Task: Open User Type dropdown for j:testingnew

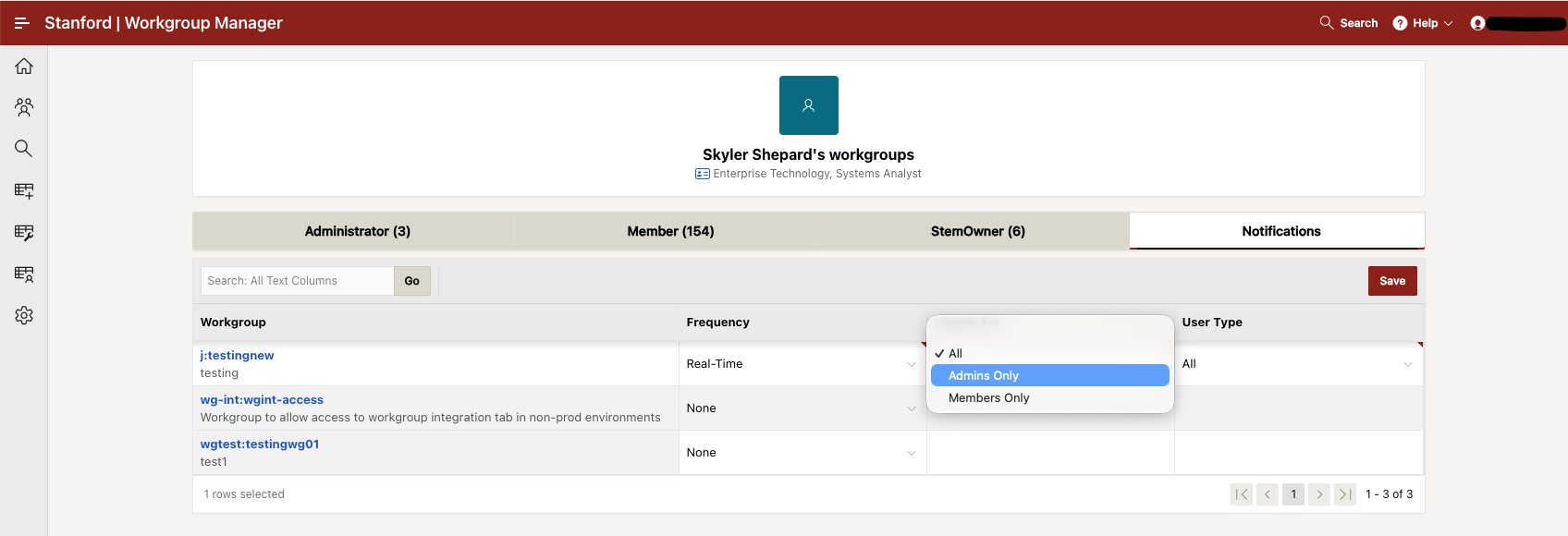Action: coord(1298,364)
